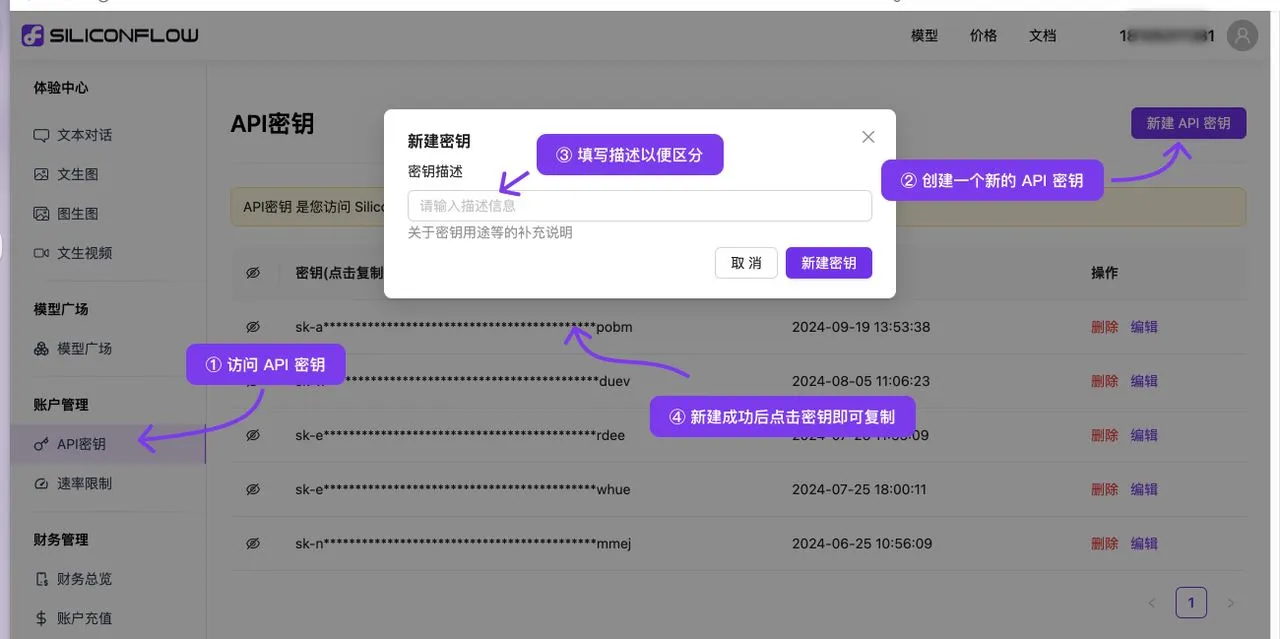This screenshot has width=1280, height=639.
Task: Open the user avatar menu
Action: tap(1241, 35)
